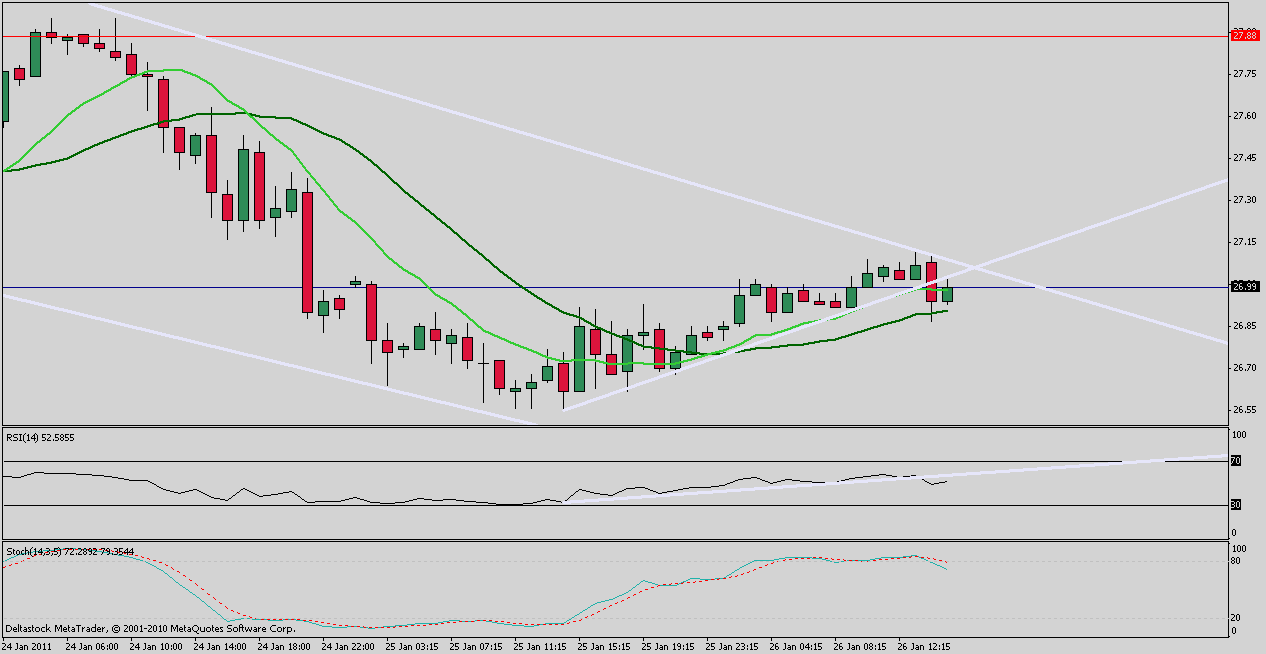Click the Stoch(14,3,5) indicator label
1266x654 pixels.
pos(70,551)
